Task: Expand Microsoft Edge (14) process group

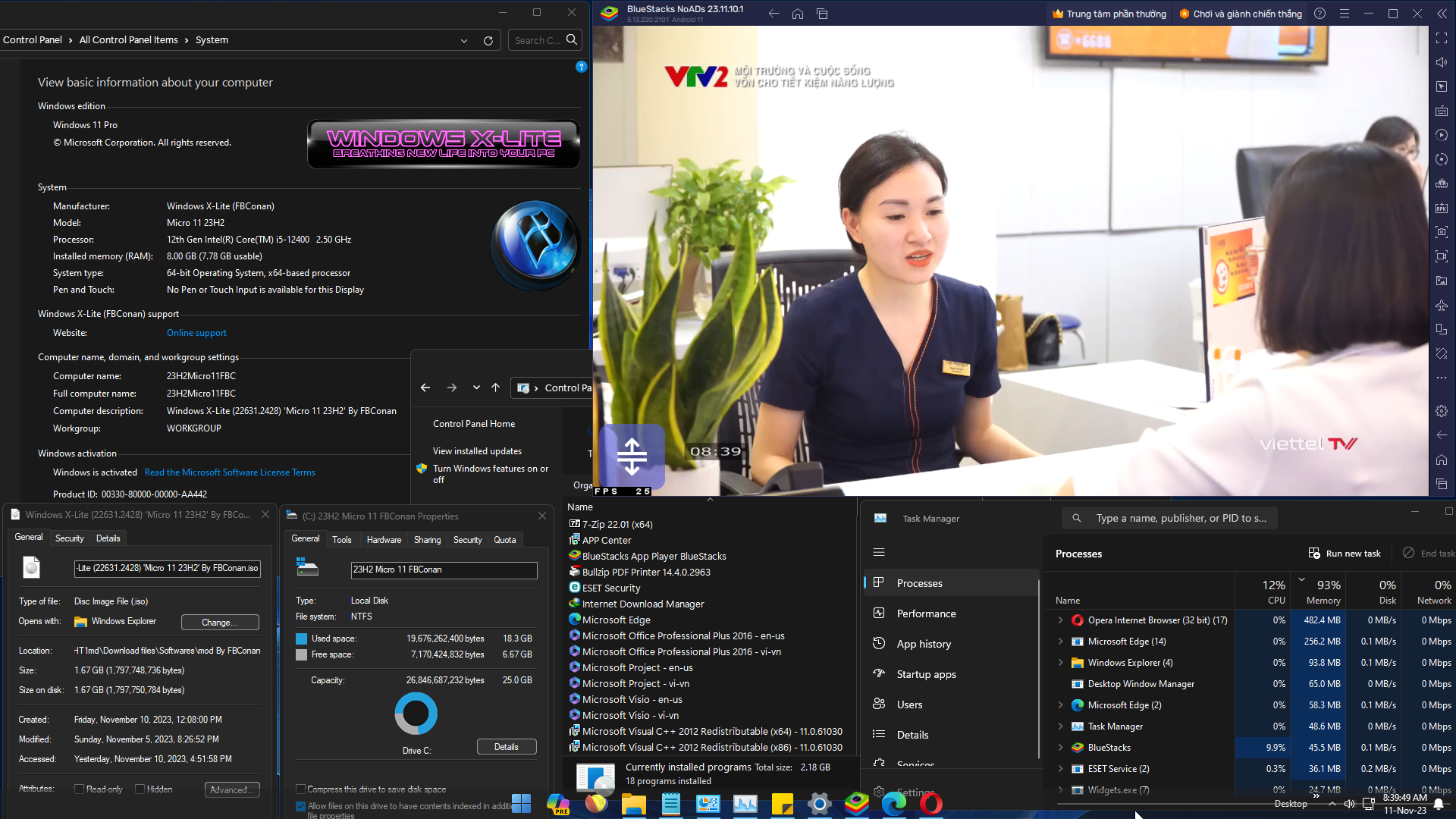Action: [x=1061, y=642]
